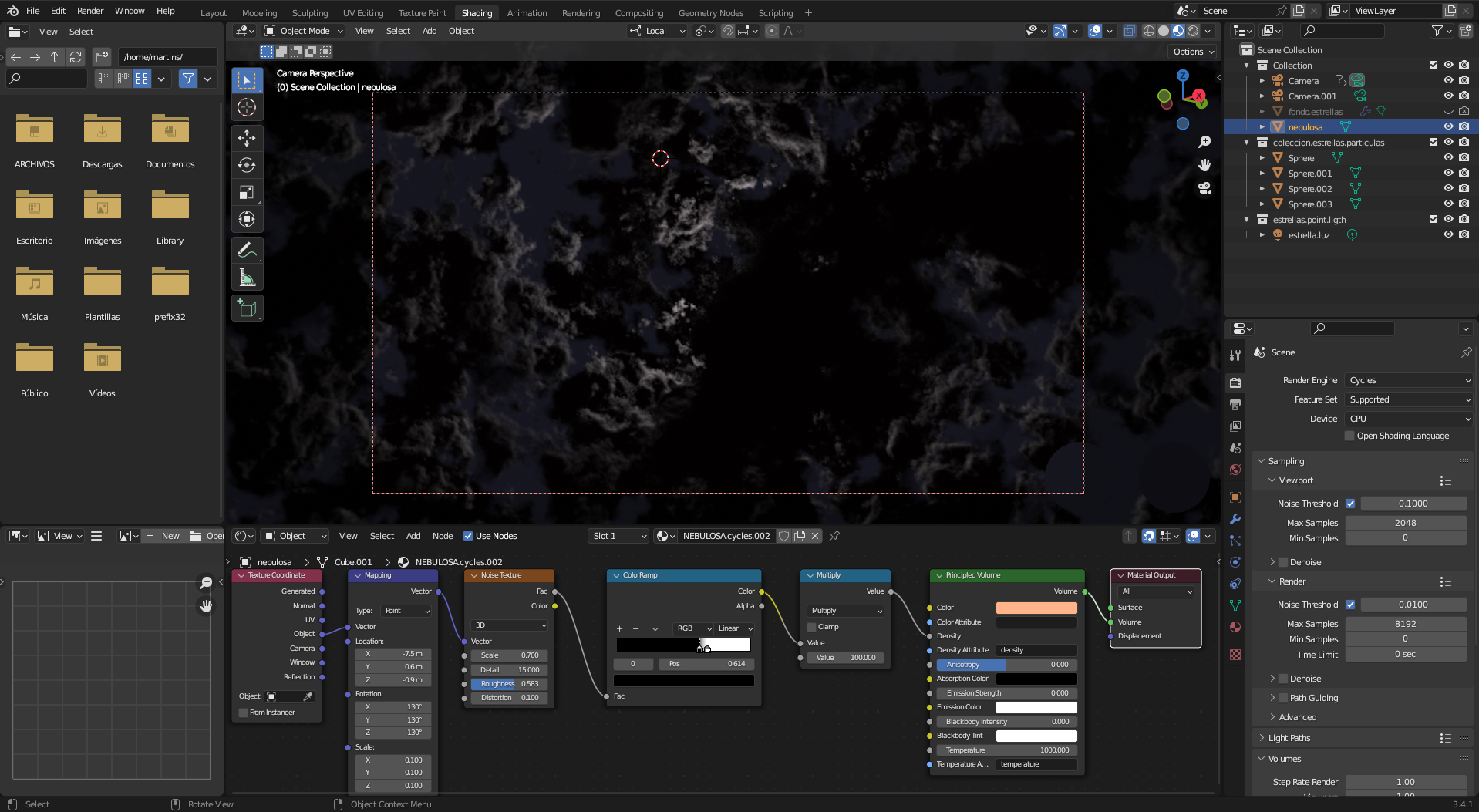The width and height of the screenshot is (1479, 812).
Task: Open the Feature Set dropdown
Action: coord(1410,399)
